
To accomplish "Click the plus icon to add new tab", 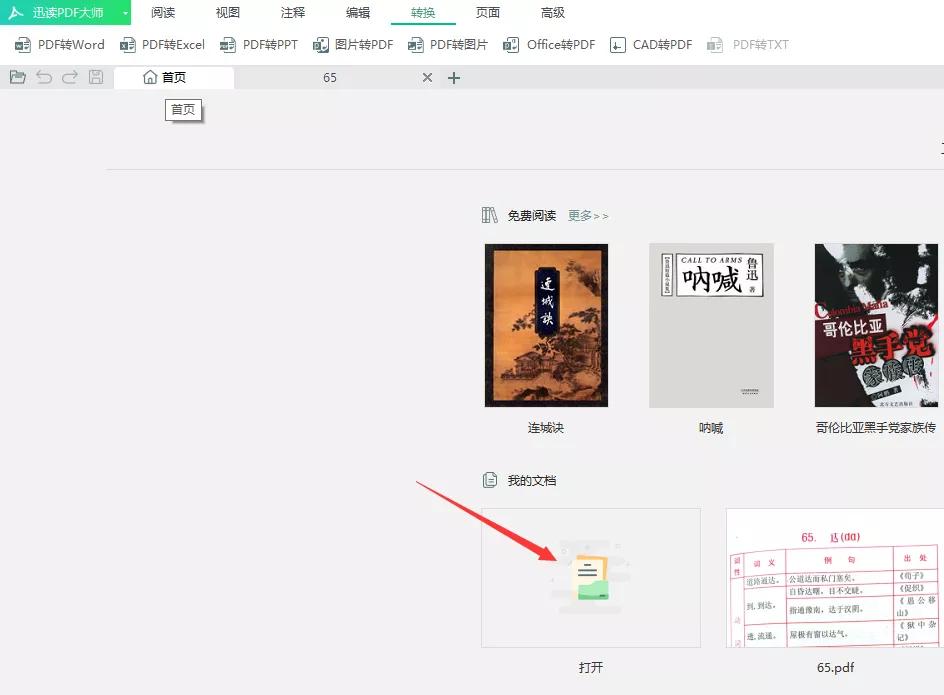I will tap(454, 77).
